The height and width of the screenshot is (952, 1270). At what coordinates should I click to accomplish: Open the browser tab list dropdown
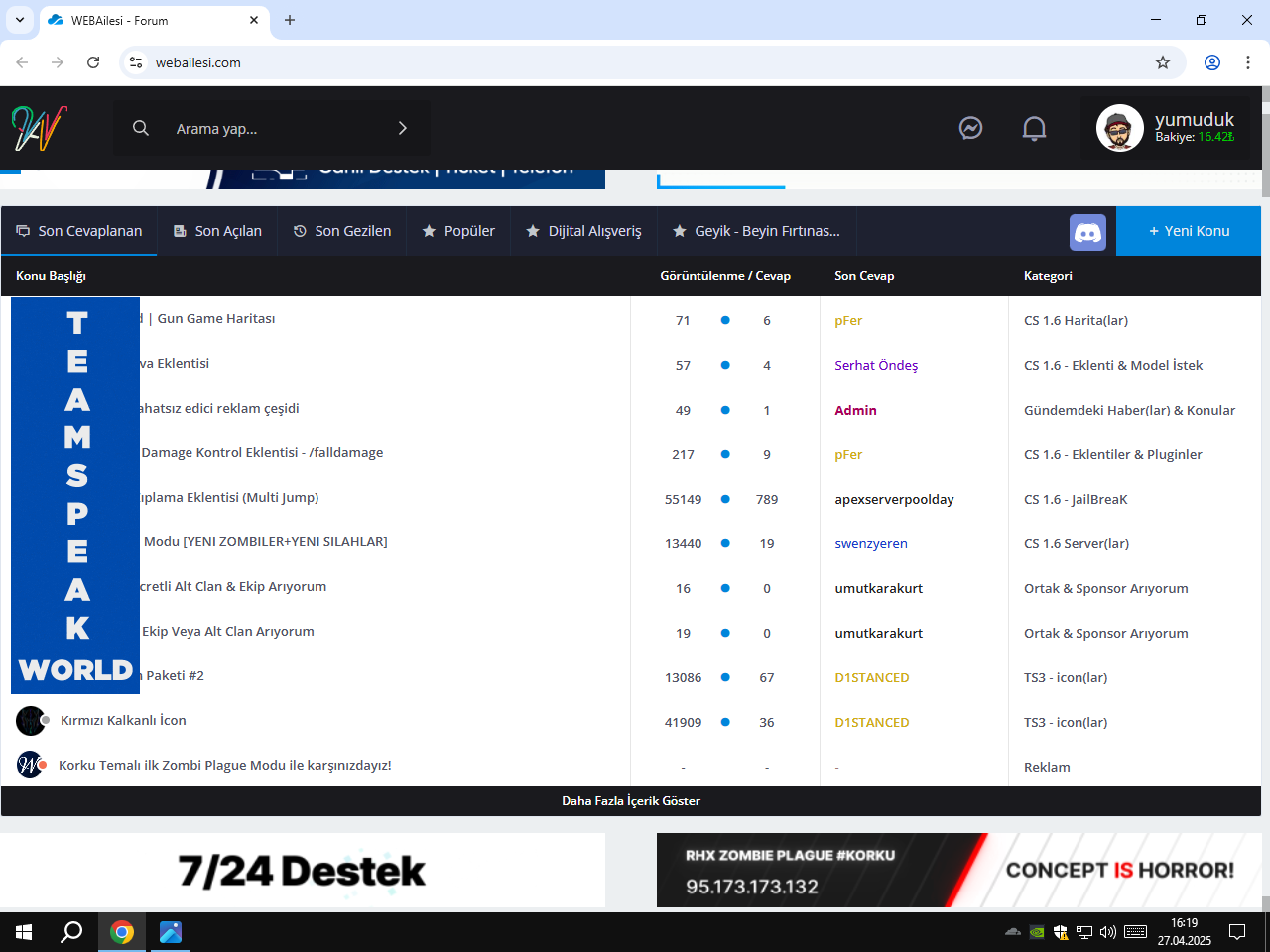click(x=19, y=20)
